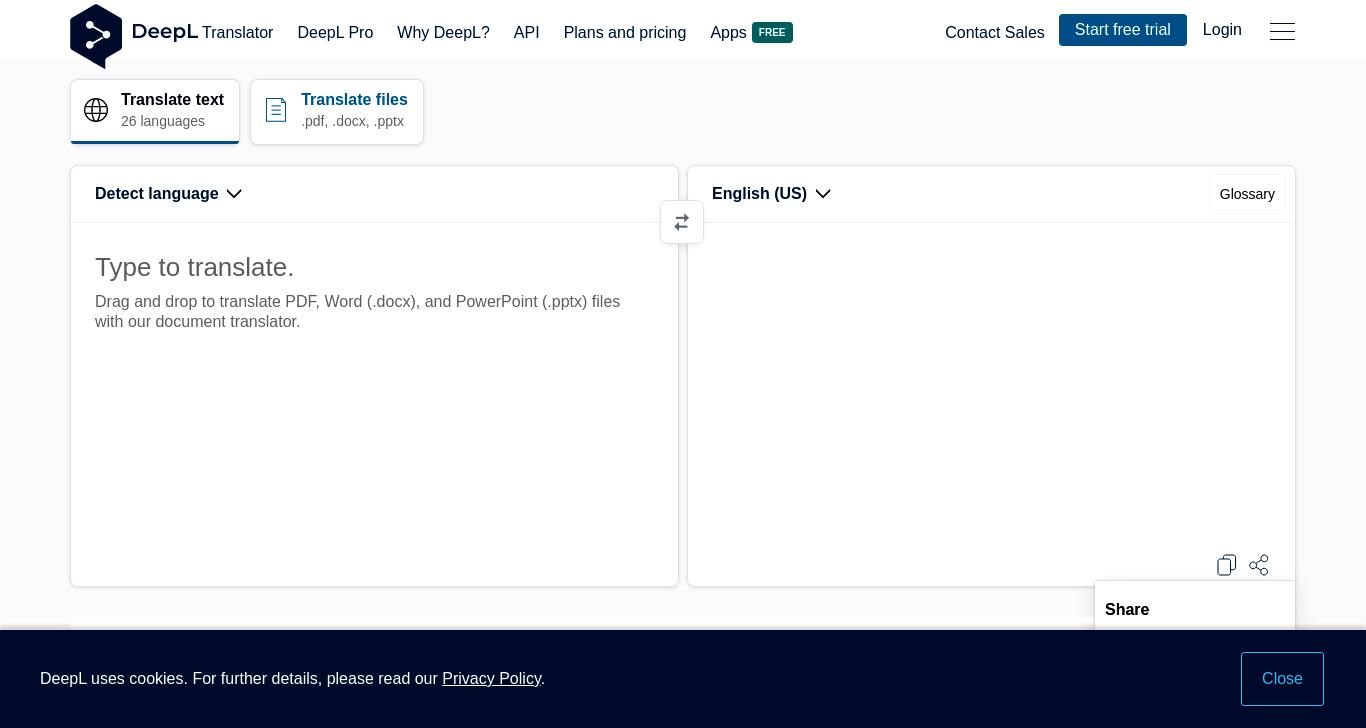Click the FREE badge next to Apps

(772, 33)
